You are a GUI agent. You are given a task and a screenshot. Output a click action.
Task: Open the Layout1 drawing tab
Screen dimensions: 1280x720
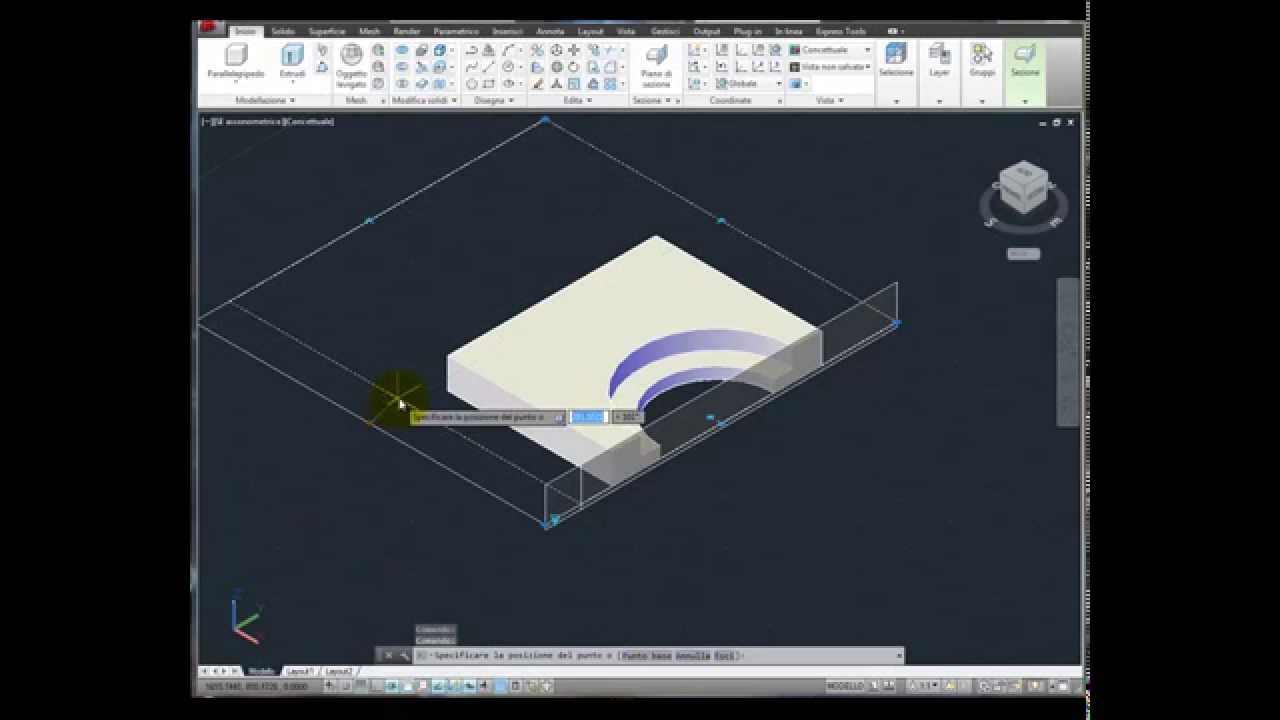coord(300,671)
